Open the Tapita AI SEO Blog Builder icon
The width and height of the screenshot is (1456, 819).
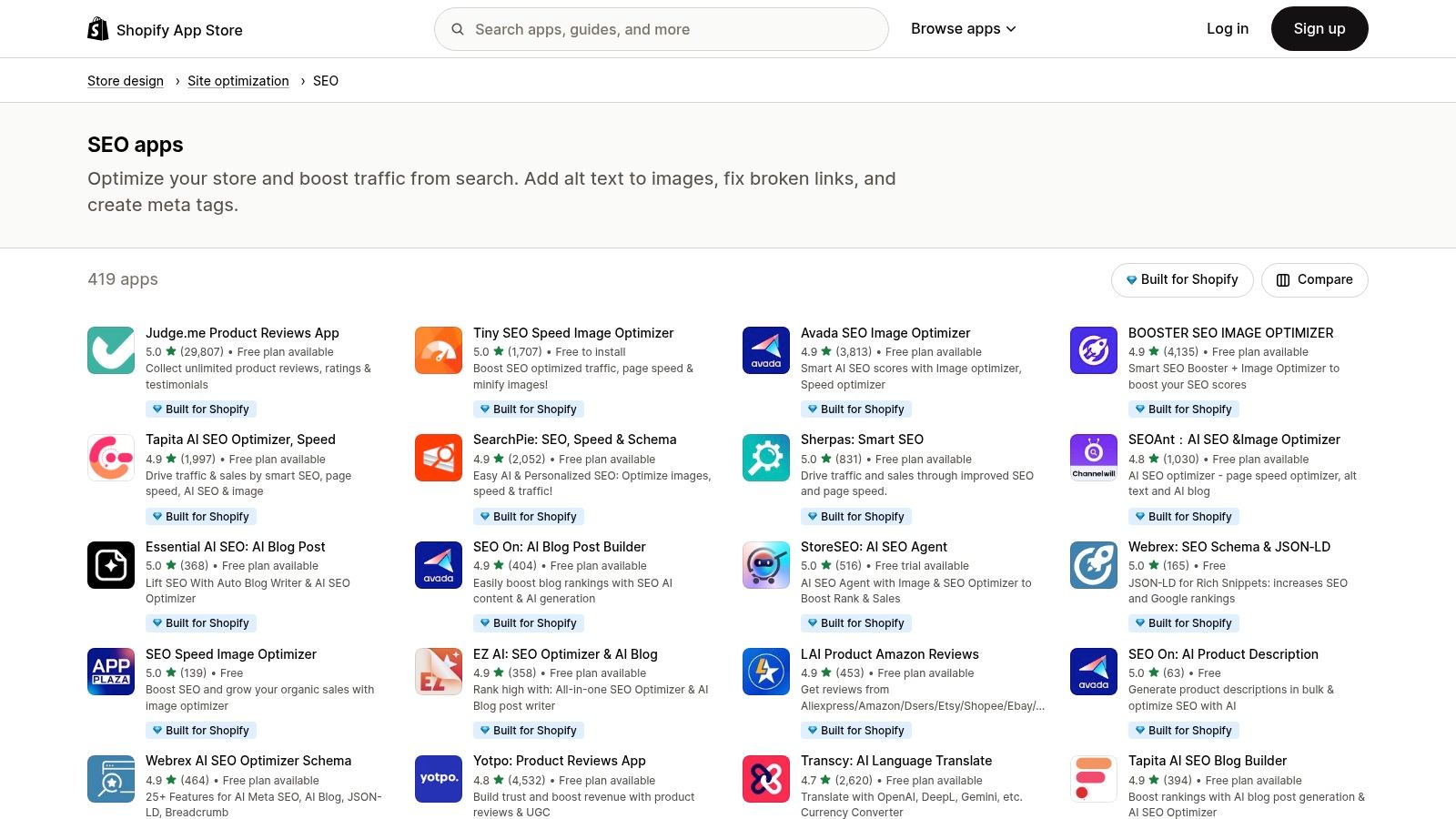coord(1094,779)
